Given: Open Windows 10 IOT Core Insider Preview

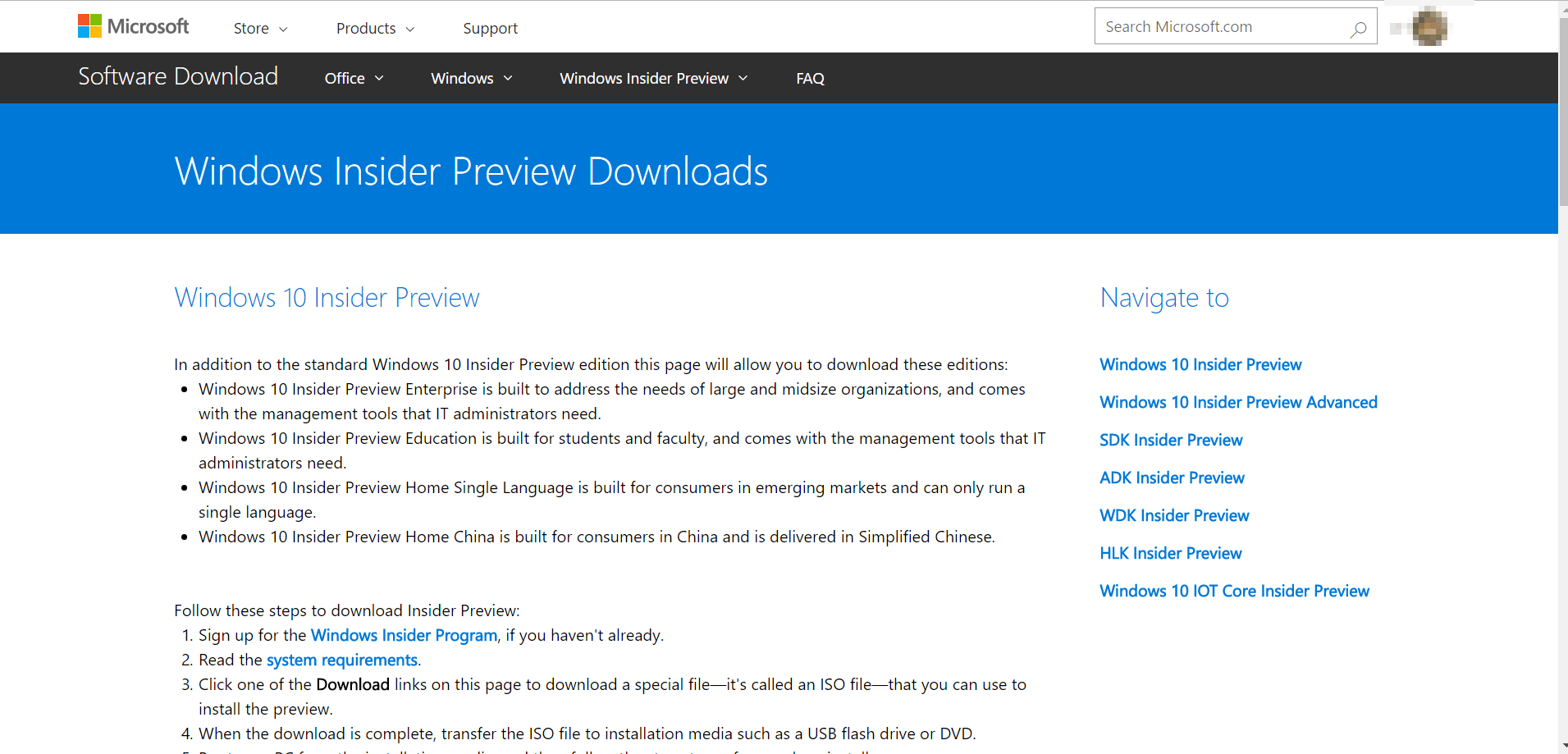Looking at the screenshot, I should pos(1234,592).
